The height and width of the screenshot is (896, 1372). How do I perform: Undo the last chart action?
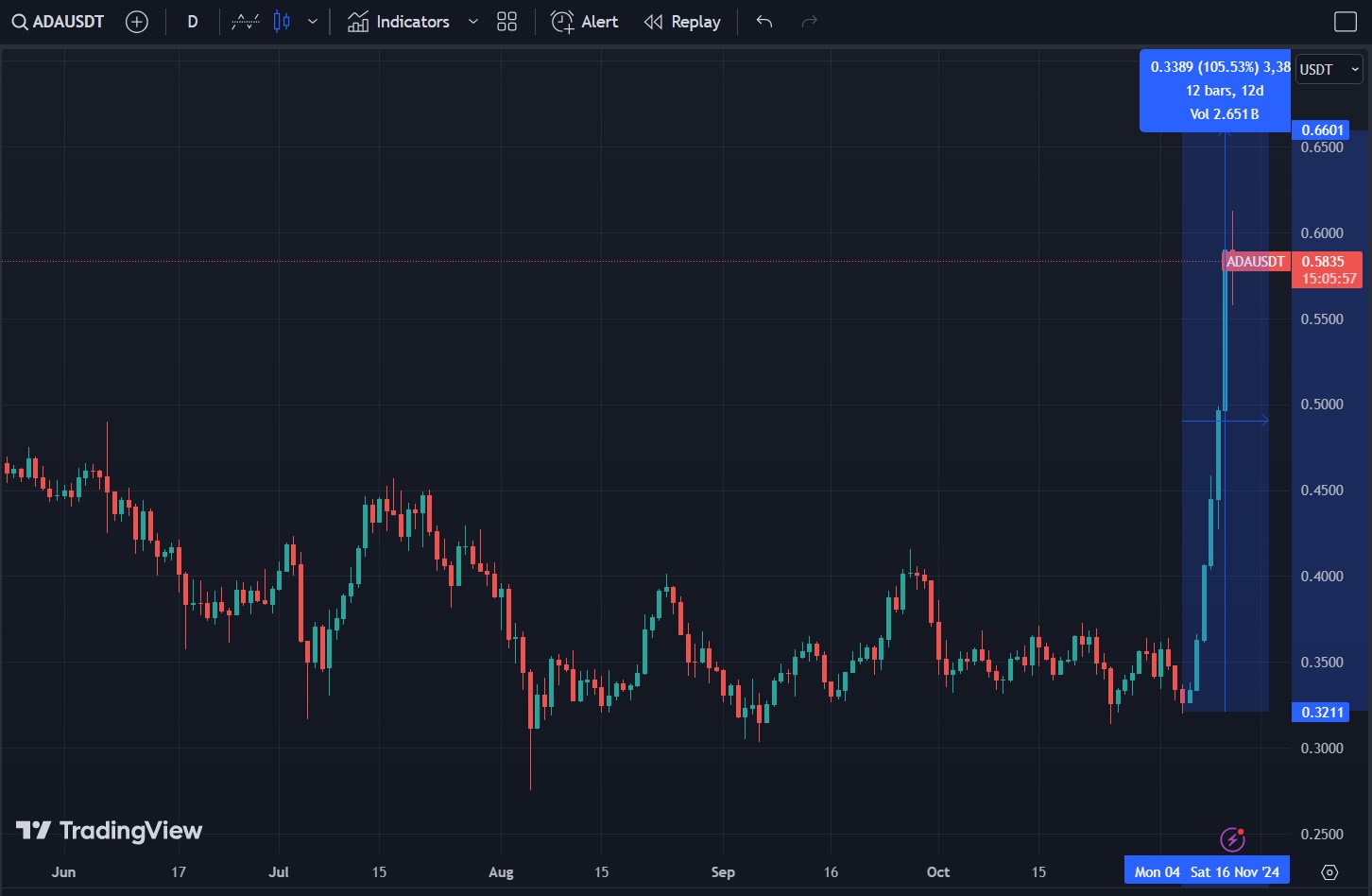[764, 22]
